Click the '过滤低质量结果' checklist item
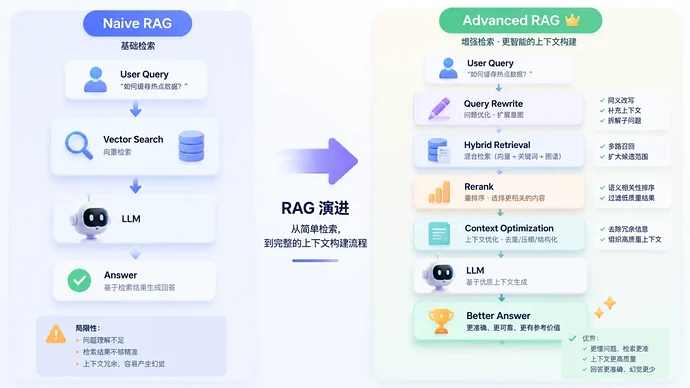The height and width of the screenshot is (388, 690). click(x=631, y=198)
